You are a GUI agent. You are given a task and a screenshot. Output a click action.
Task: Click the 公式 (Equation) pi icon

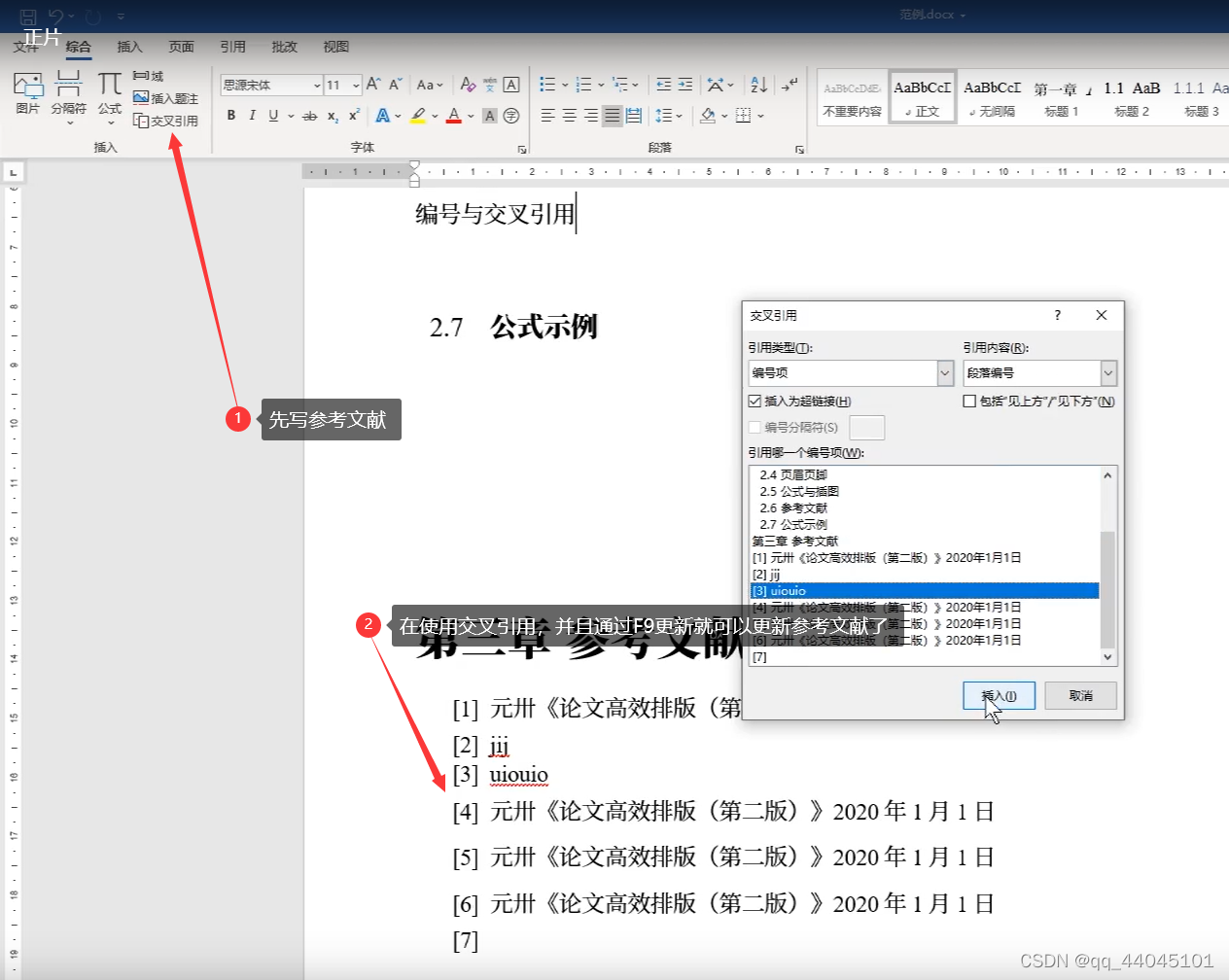tap(110, 97)
